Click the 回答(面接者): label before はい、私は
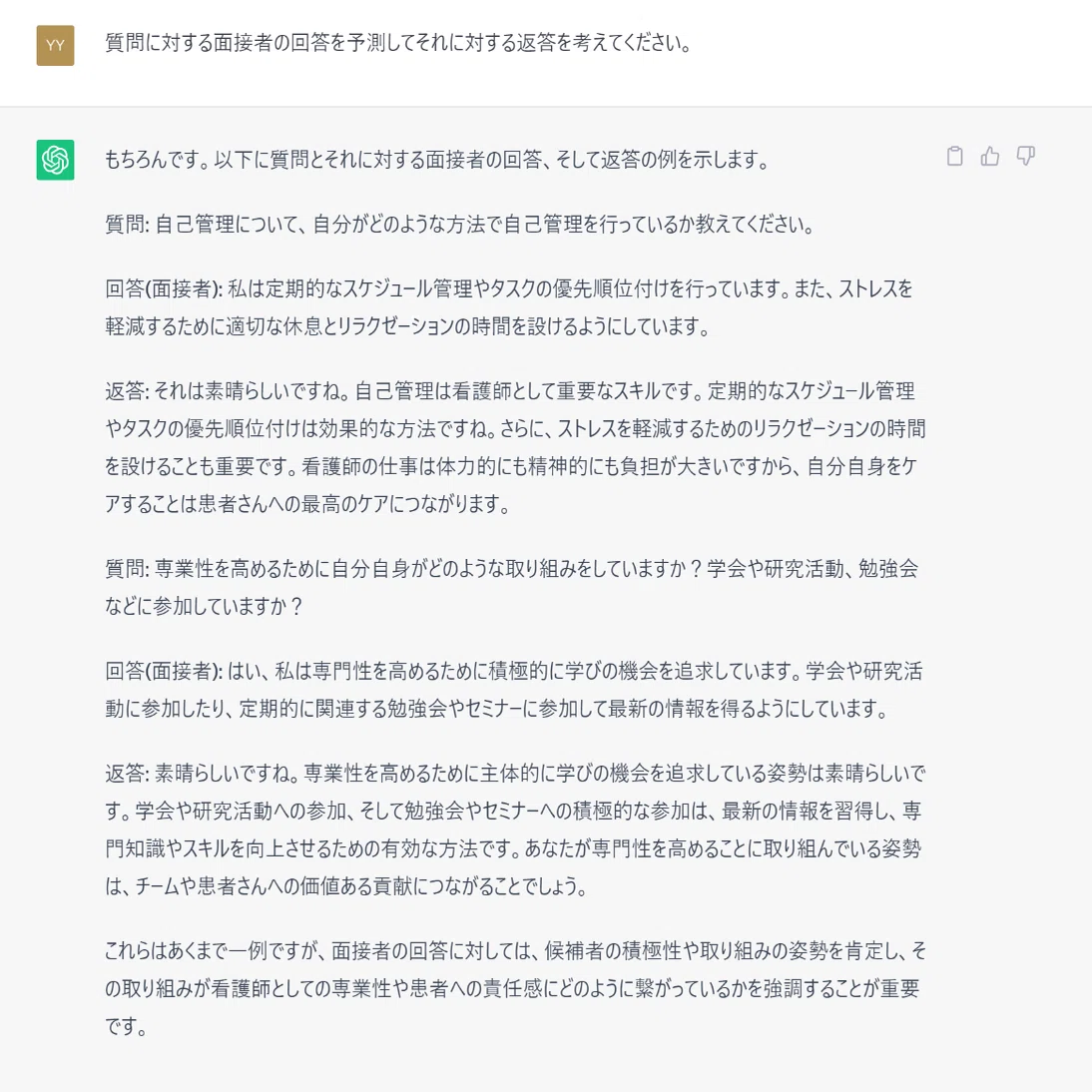 click(164, 671)
